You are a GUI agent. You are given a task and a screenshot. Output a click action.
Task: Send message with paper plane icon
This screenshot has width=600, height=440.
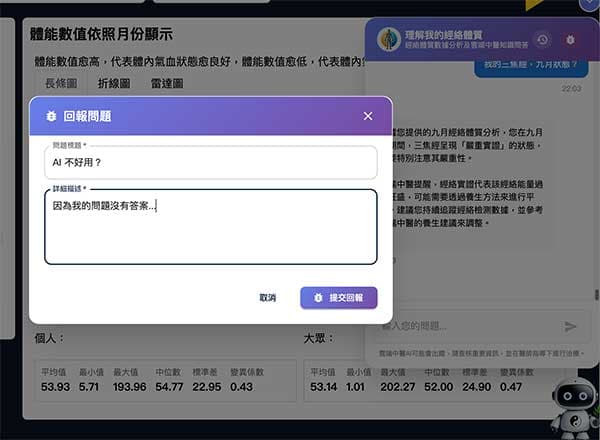click(x=570, y=326)
